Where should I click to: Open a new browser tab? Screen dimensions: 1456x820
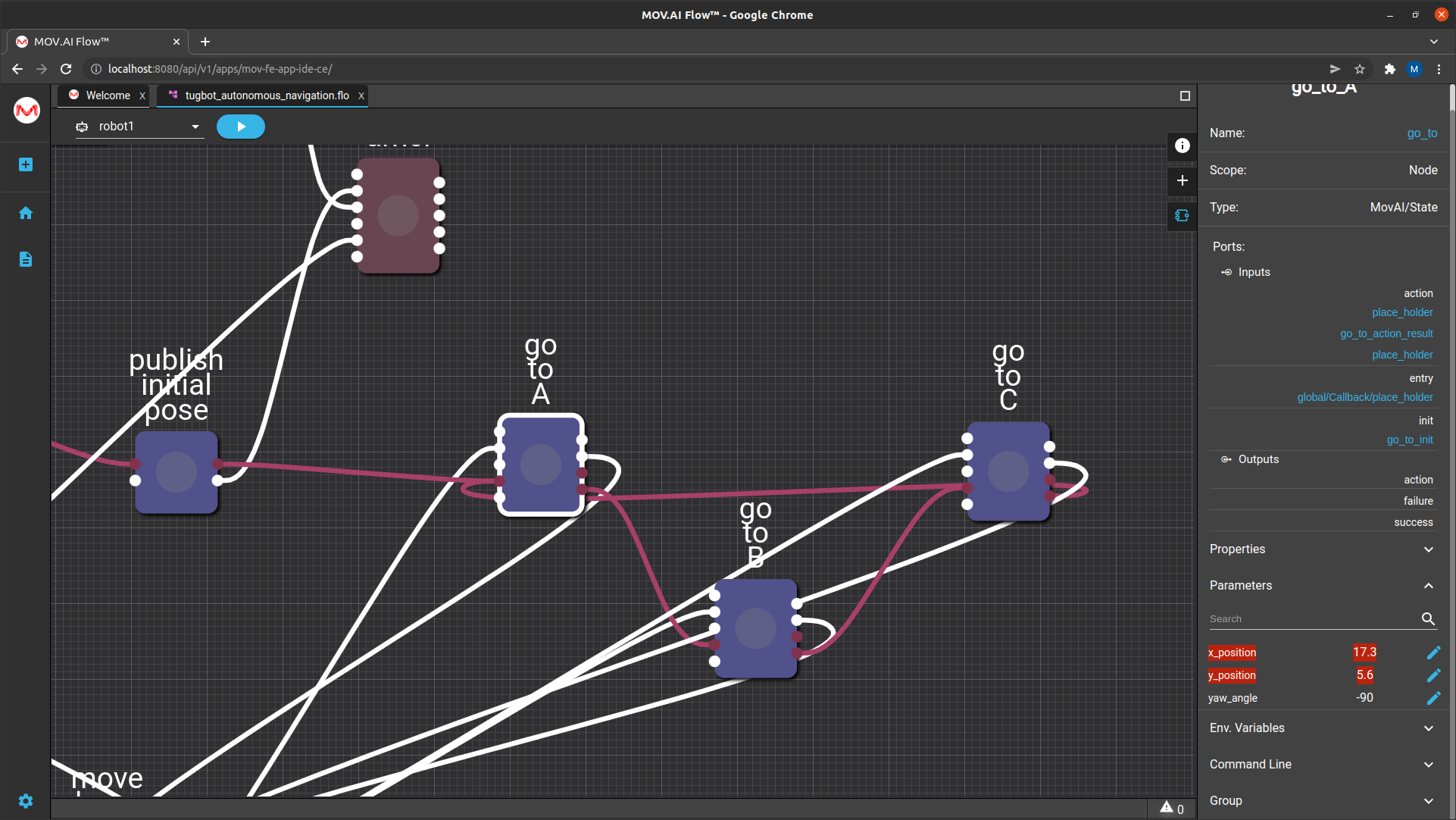[x=205, y=42]
